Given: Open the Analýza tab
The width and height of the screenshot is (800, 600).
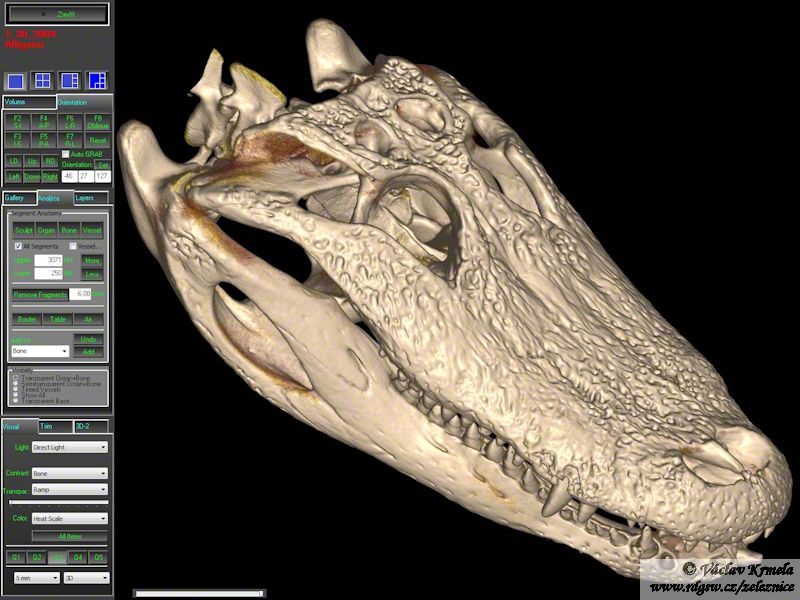Looking at the screenshot, I should click(55, 198).
